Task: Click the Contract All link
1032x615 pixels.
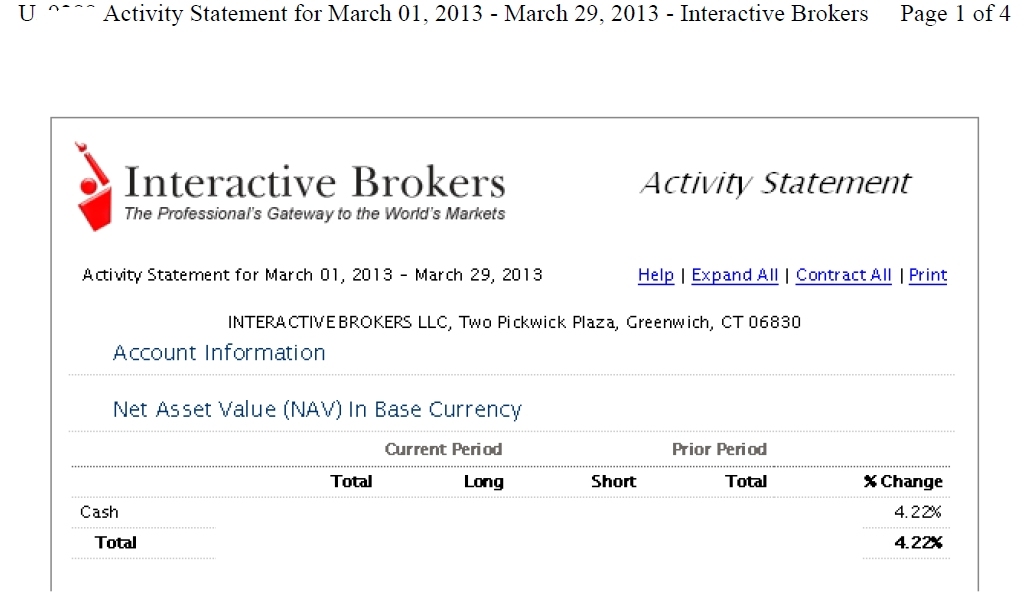Action: click(843, 275)
